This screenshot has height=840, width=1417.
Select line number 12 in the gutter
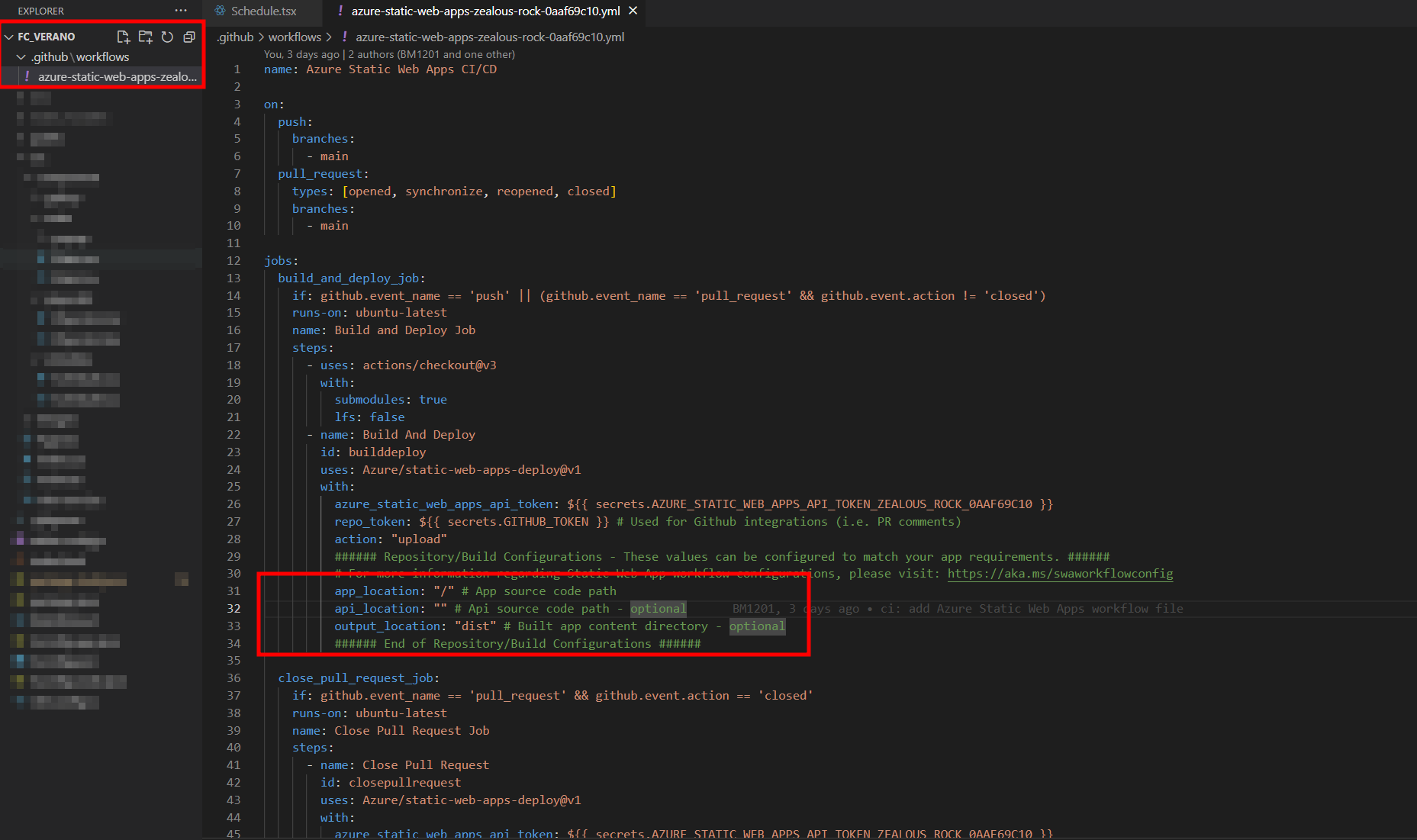(x=233, y=261)
